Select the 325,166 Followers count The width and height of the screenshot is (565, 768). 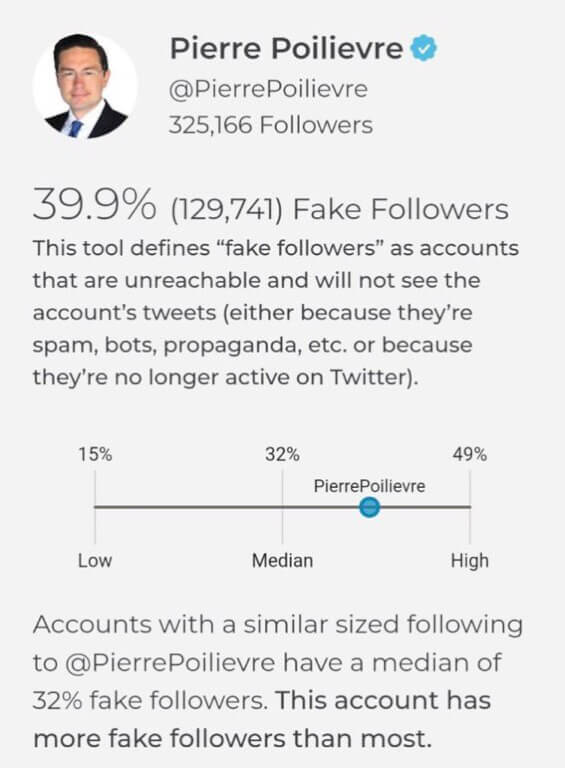(x=271, y=124)
